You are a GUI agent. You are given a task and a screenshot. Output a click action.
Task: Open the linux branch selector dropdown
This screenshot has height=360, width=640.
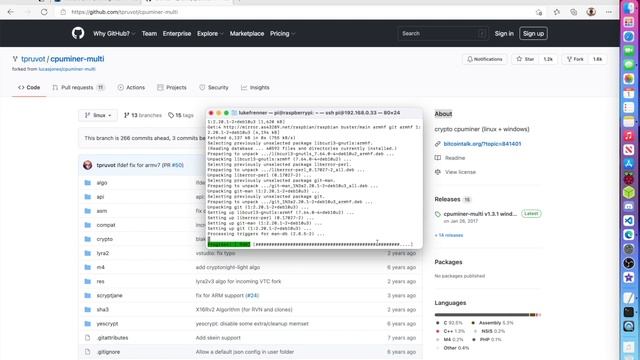pos(98,116)
